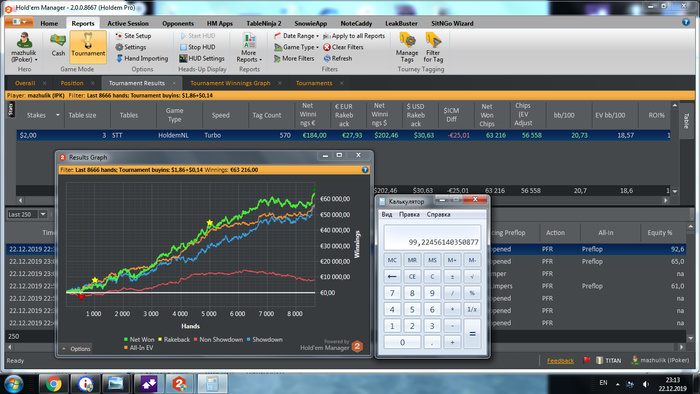Select the Cash game mode icon
This screenshot has width=700, height=394.
tap(58, 40)
